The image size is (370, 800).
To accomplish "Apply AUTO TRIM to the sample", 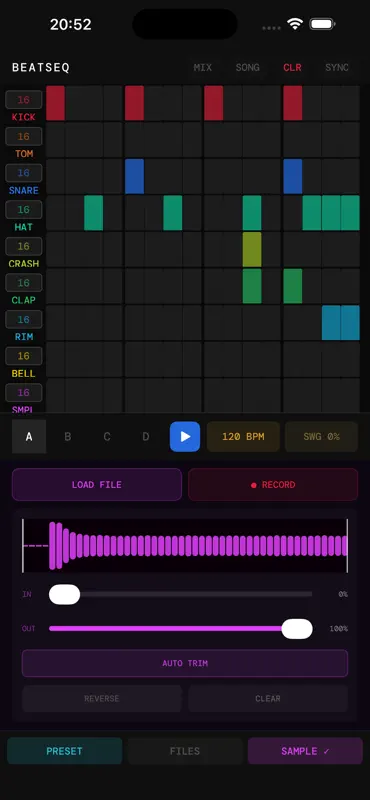I will coord(185,663).
